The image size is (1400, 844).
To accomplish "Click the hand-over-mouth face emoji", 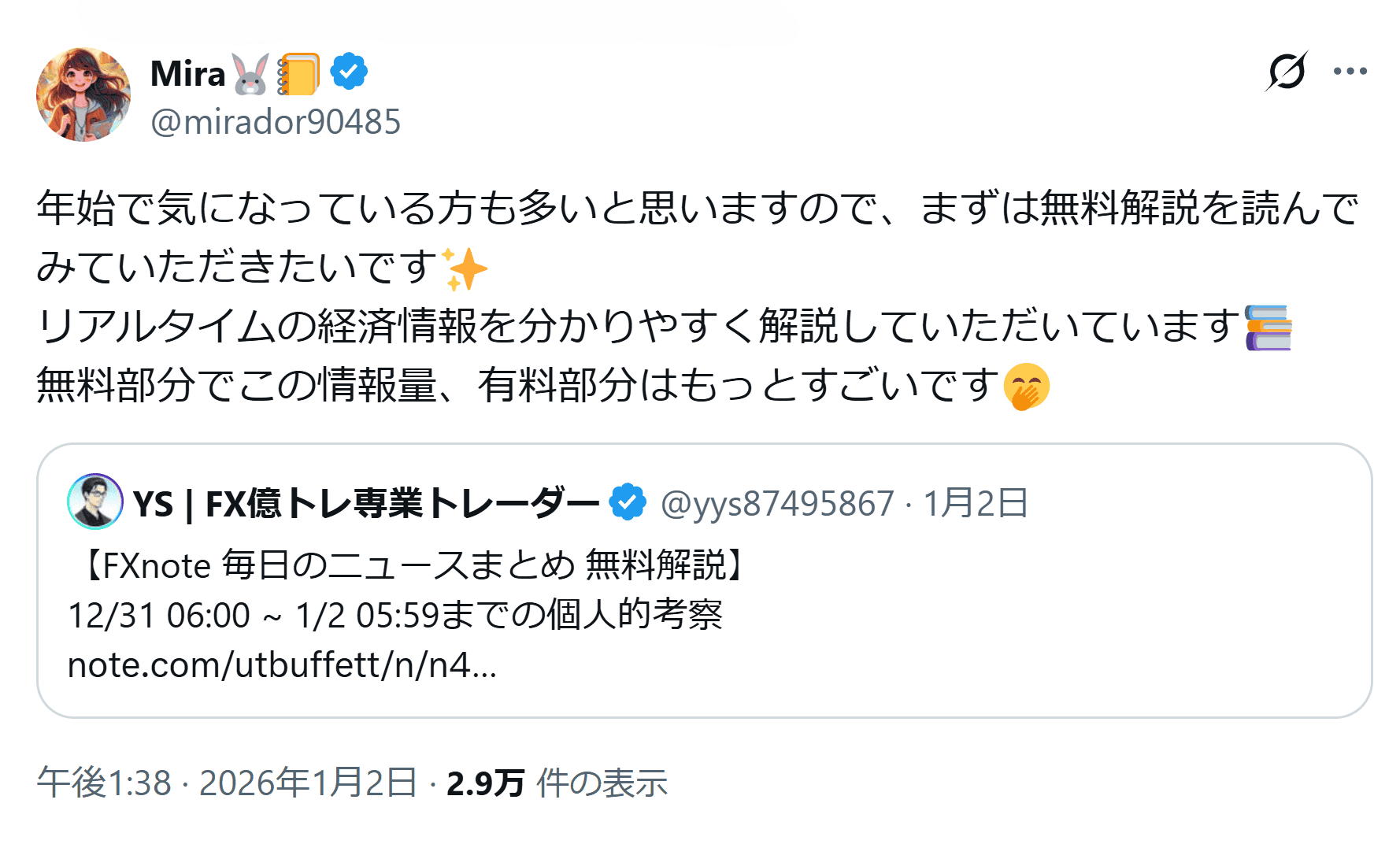I will click(x=1027, y=387).
